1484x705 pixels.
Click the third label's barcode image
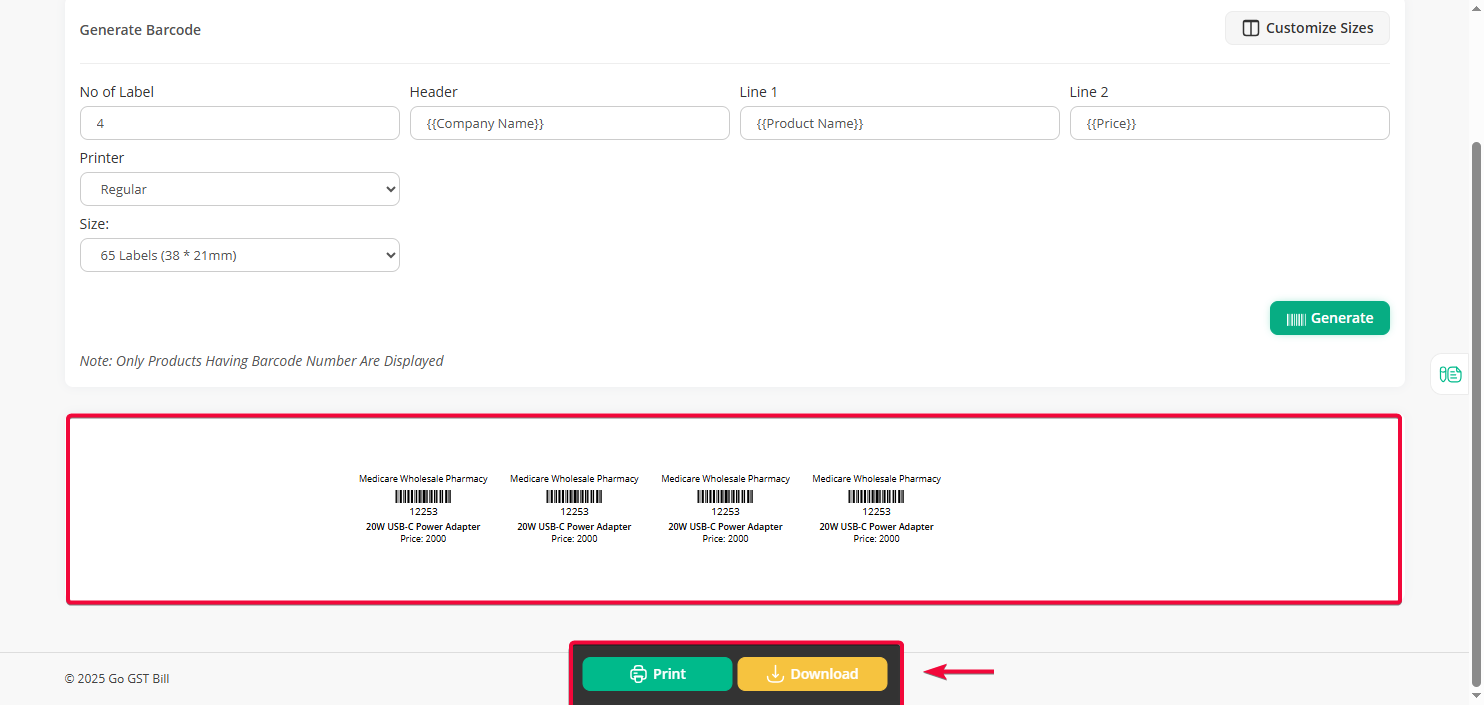click(x=725, y=496)
